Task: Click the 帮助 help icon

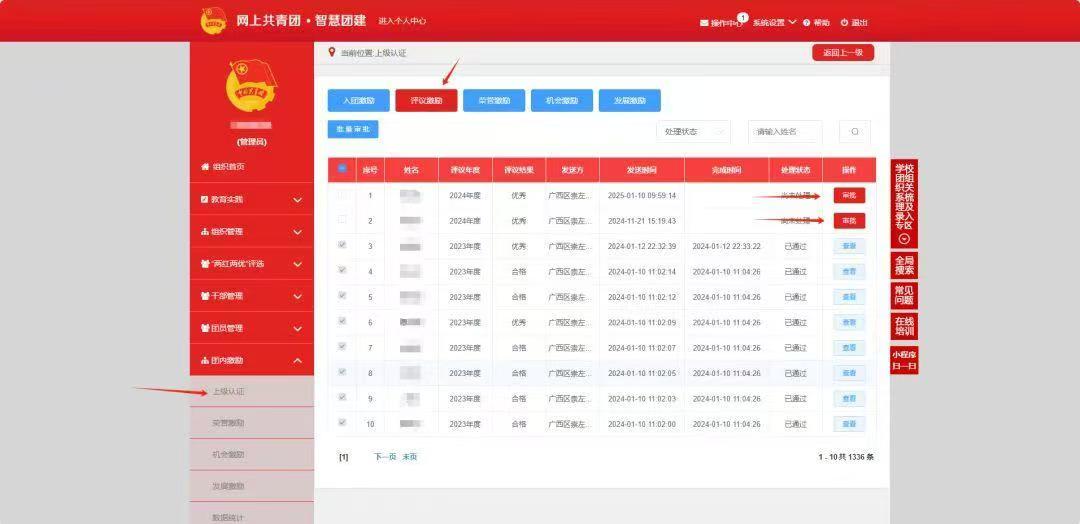Action: [806, 22]
